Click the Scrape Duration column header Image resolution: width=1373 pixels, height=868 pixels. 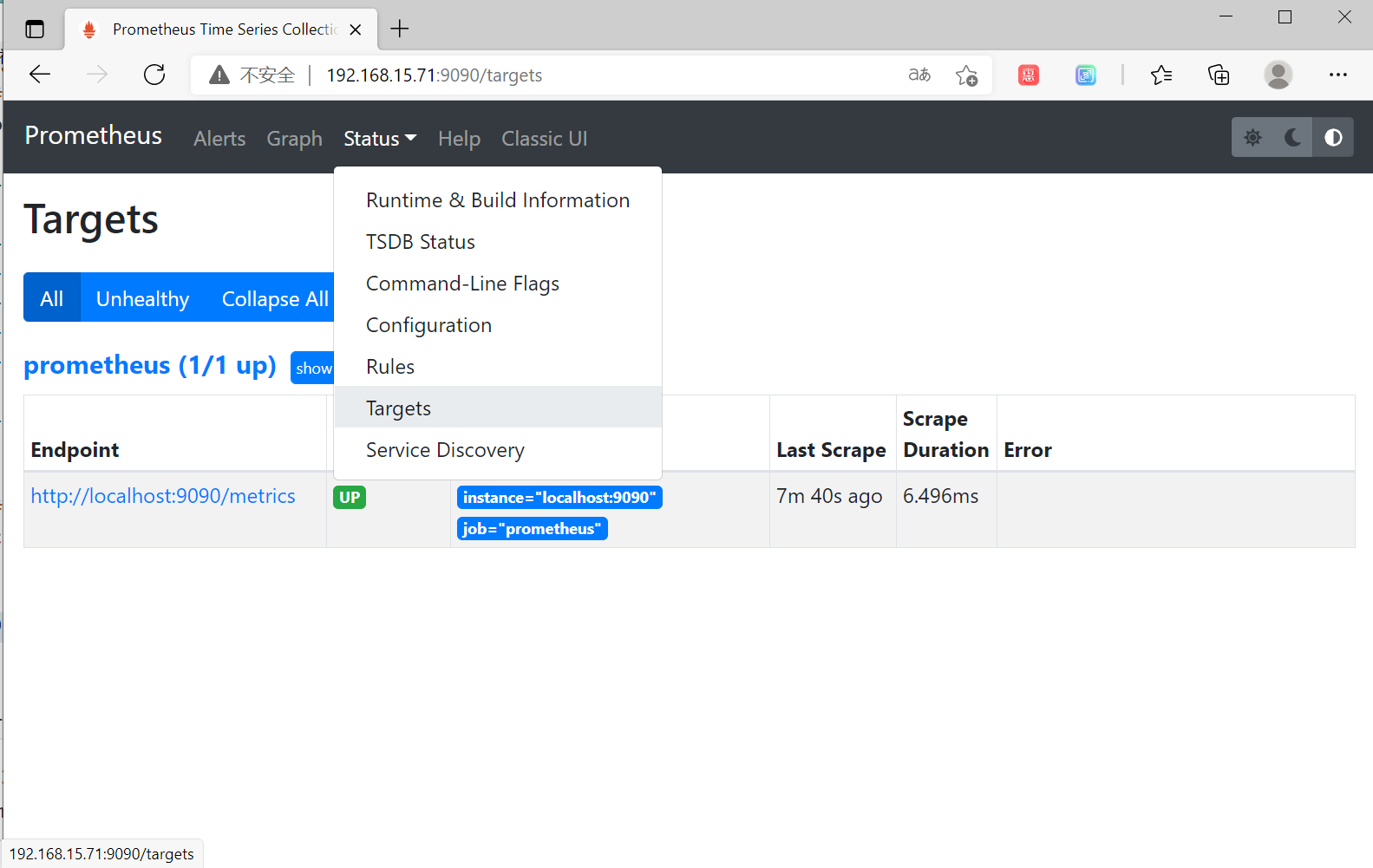(945, 434)
